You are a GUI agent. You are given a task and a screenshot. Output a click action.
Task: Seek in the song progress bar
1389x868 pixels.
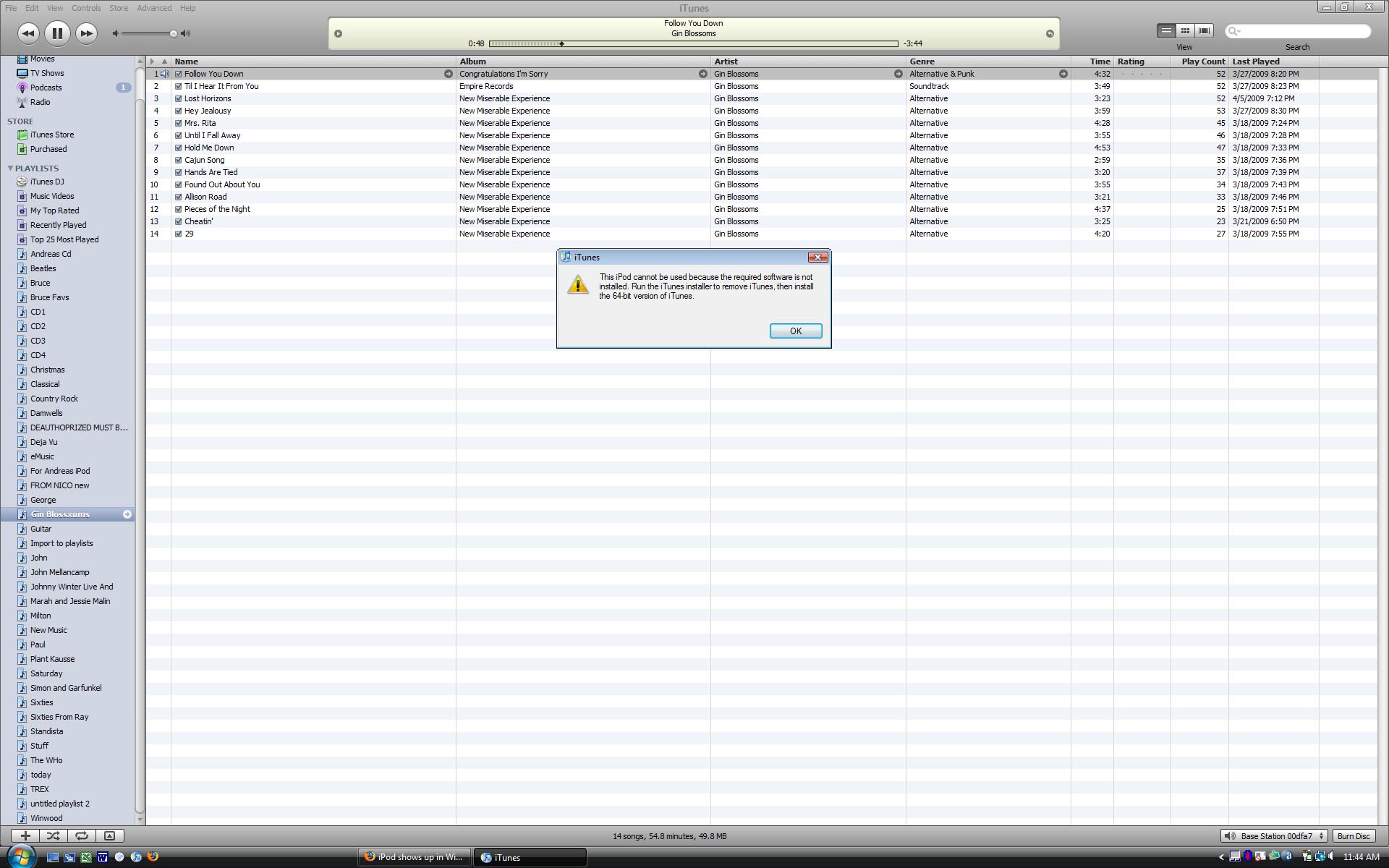(x=694, y=44)
